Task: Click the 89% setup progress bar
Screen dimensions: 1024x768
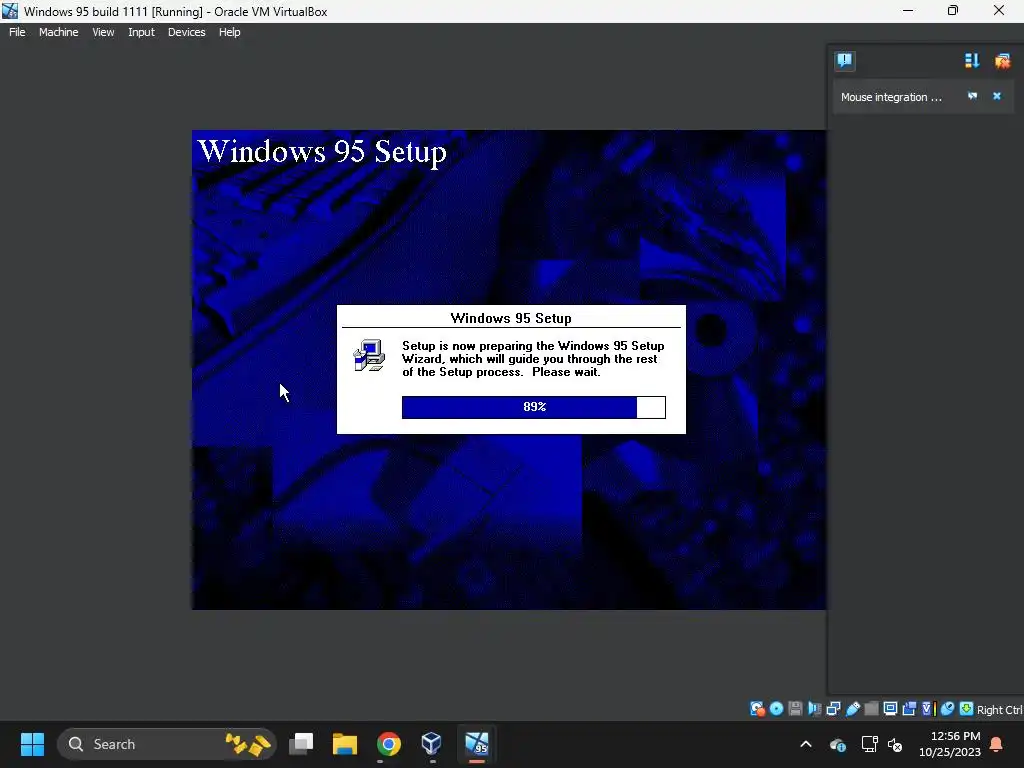Action: coord(534,407)
